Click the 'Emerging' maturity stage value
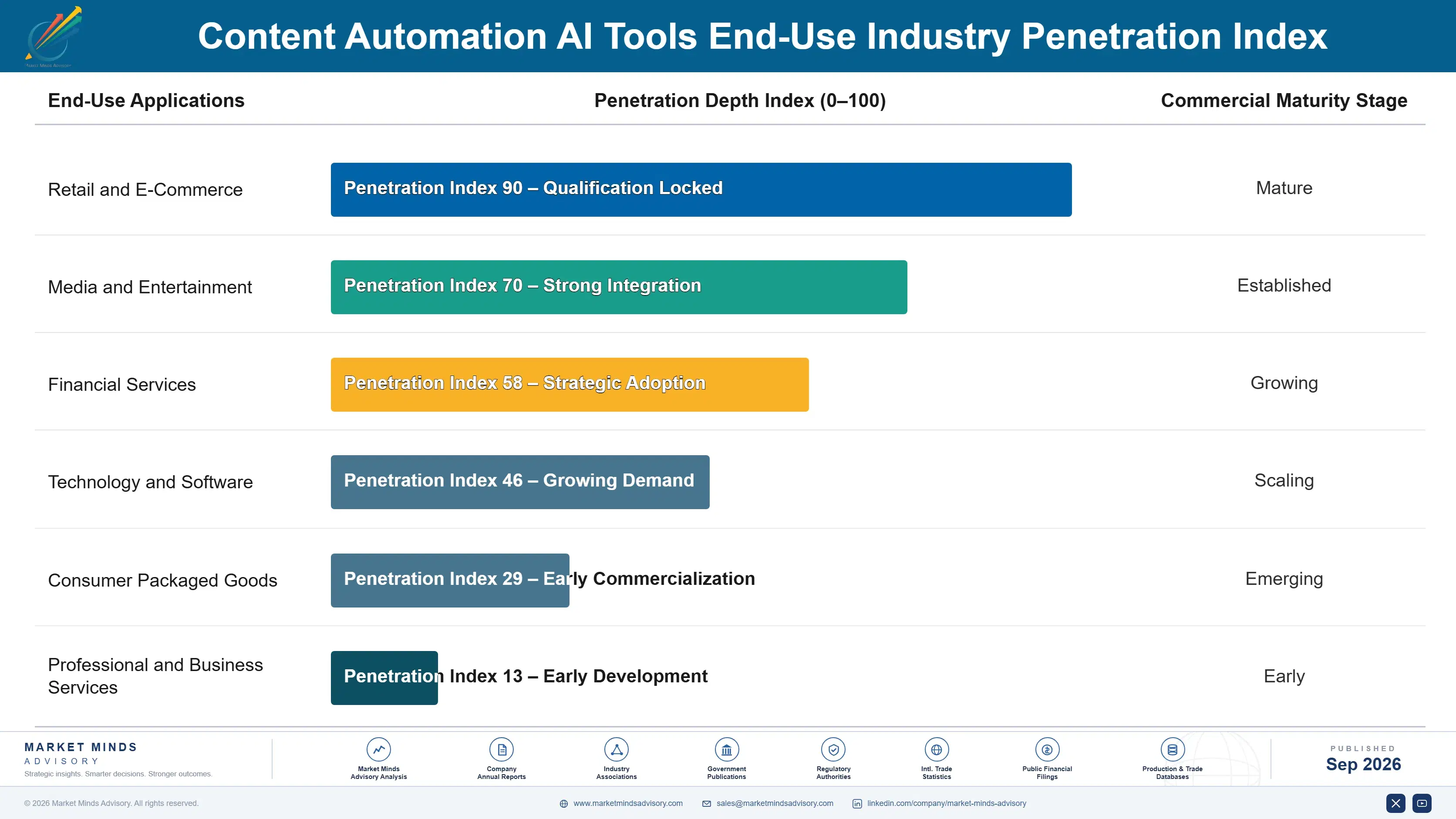This screenshot has width=1456, height=819. point(1284,579)
